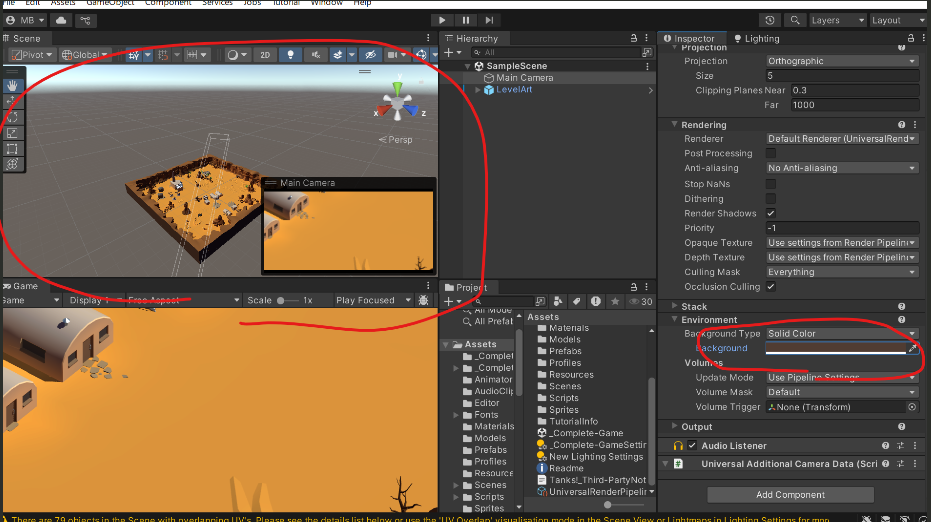The height and width of the screenshot is (522, 931).
Task: Open the Layout dropdown
Action: 898,20
